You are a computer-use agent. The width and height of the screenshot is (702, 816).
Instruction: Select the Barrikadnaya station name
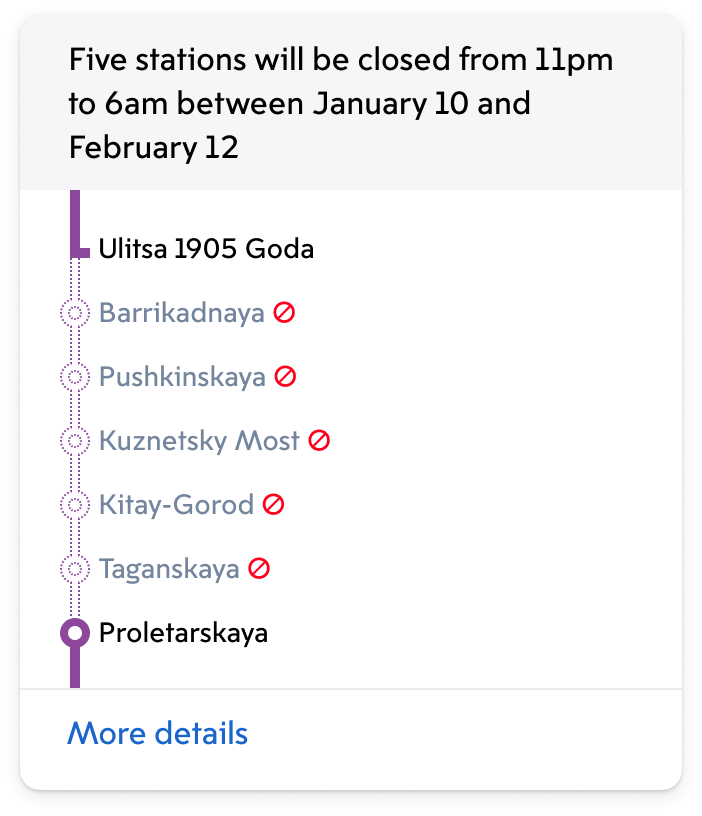pos(181,313)
